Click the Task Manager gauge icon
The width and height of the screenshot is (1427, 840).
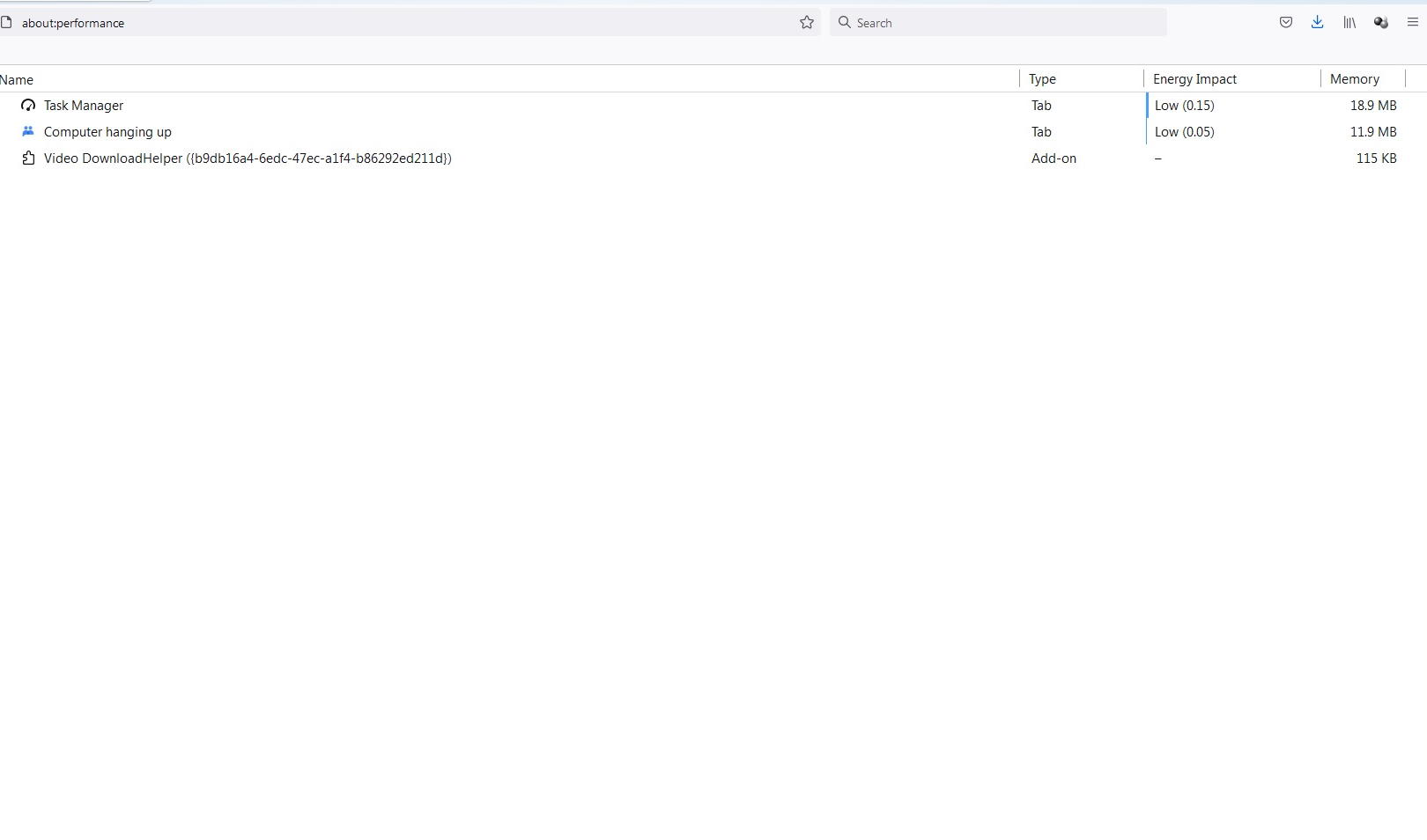pos(28,106)
